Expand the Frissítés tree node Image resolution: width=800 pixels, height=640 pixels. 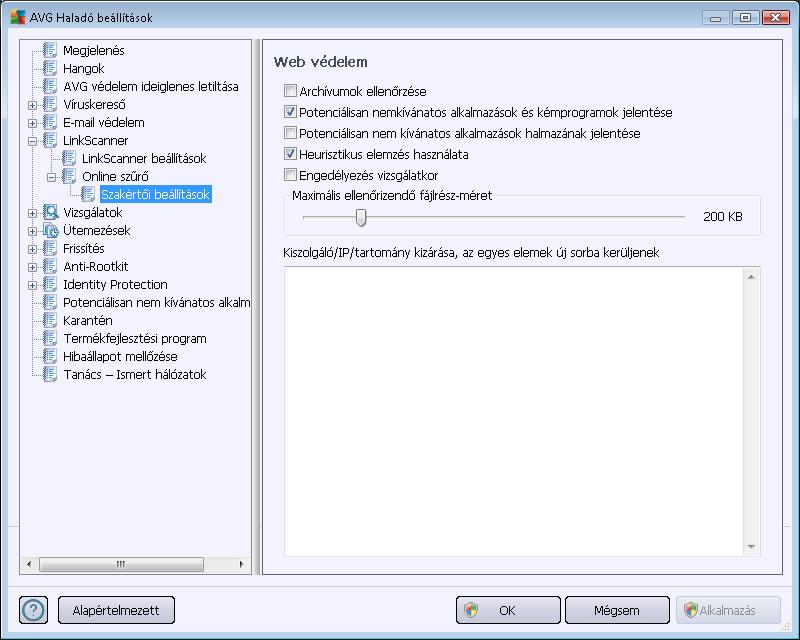coord(33,250)
